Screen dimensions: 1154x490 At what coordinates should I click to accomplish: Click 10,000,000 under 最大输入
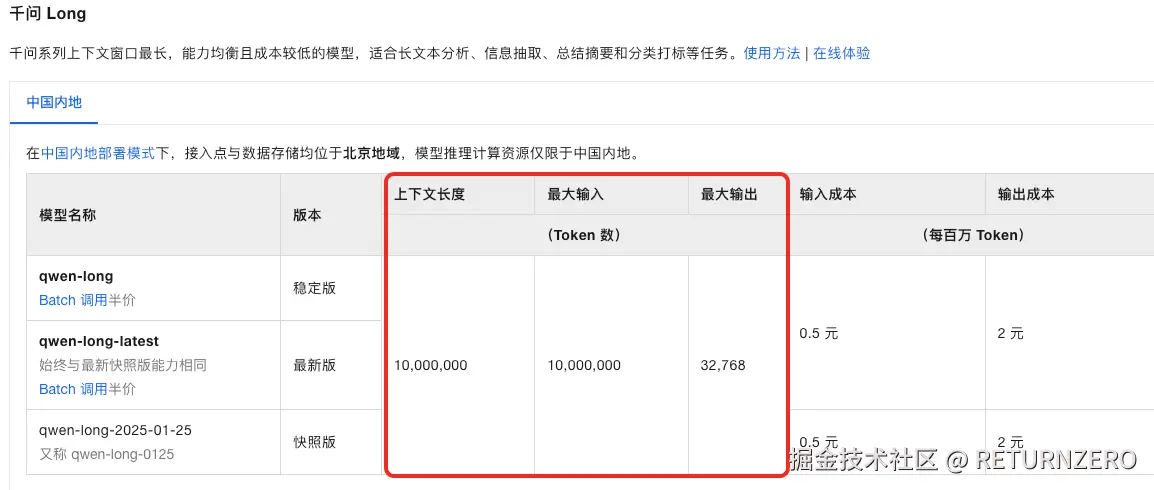pyautogui.click(x=584, y=366)
